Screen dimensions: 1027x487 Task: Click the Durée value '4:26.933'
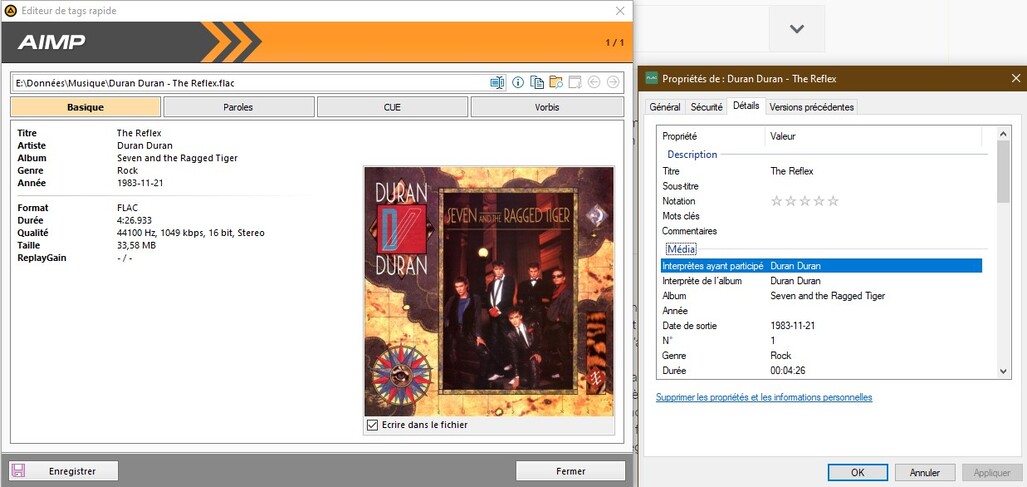click(x=135, y=220)
